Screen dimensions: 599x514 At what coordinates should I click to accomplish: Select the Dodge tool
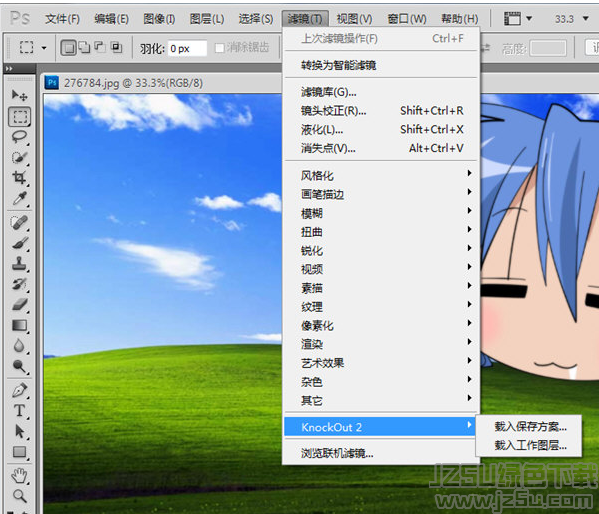(x=19, y=366)
